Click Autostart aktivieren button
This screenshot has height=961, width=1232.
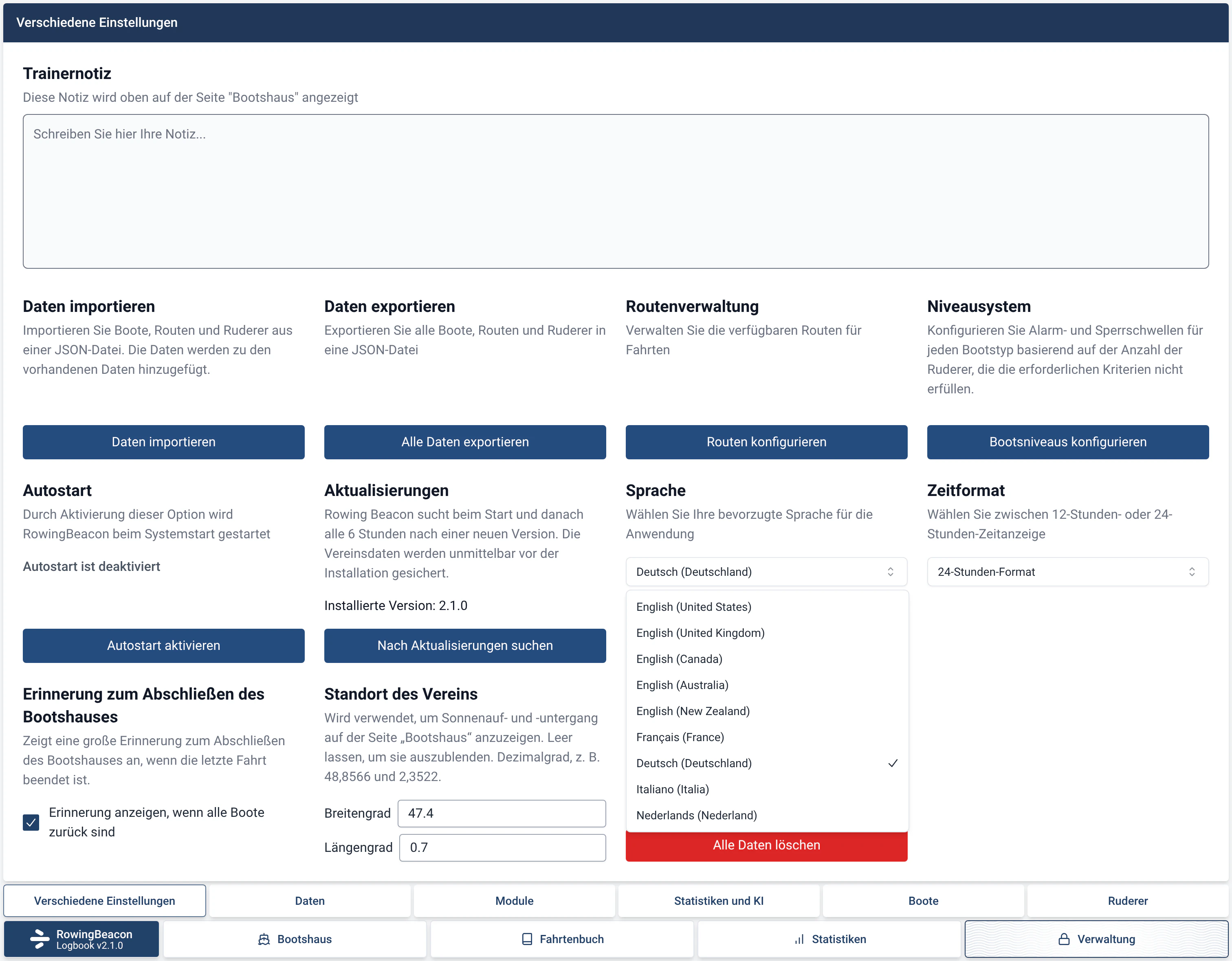click(164, 645)
